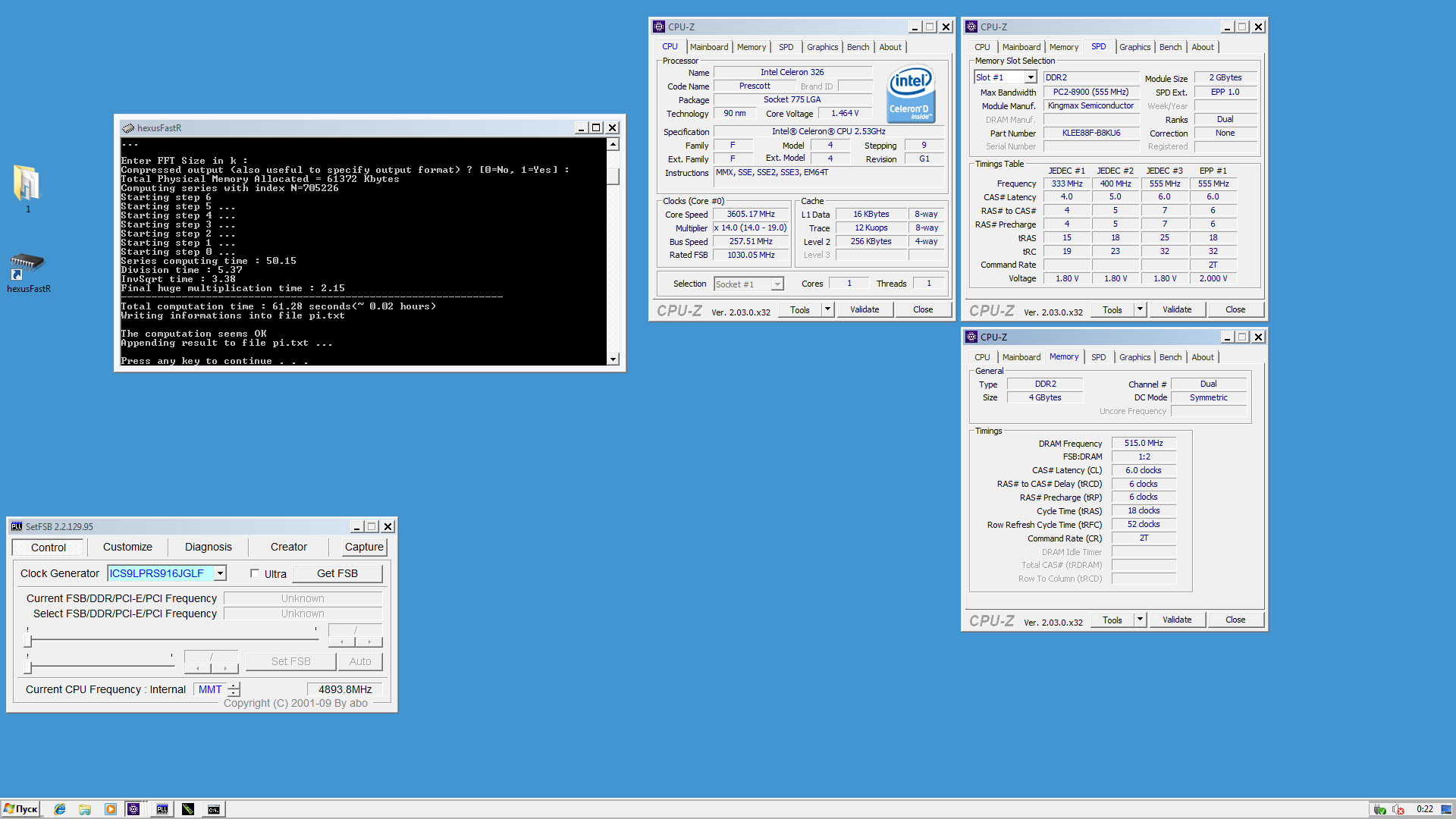The image size is (1456, 819).
Task: Click the Capture tab in SetFSB
Action: 363,547
